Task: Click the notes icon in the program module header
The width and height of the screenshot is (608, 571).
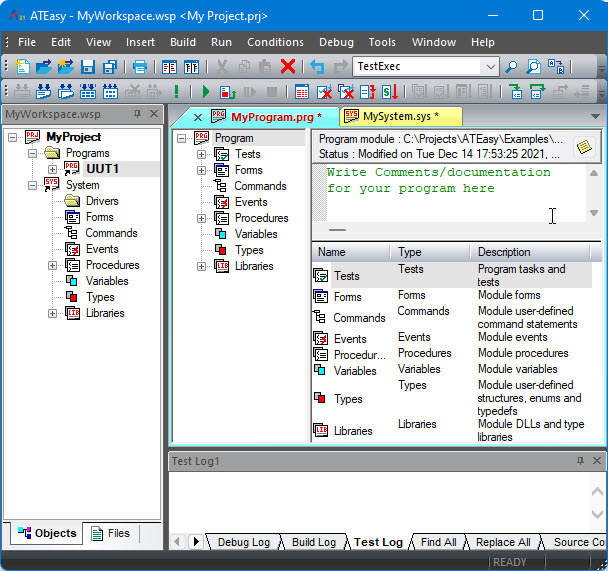Action: coord(584,147)
